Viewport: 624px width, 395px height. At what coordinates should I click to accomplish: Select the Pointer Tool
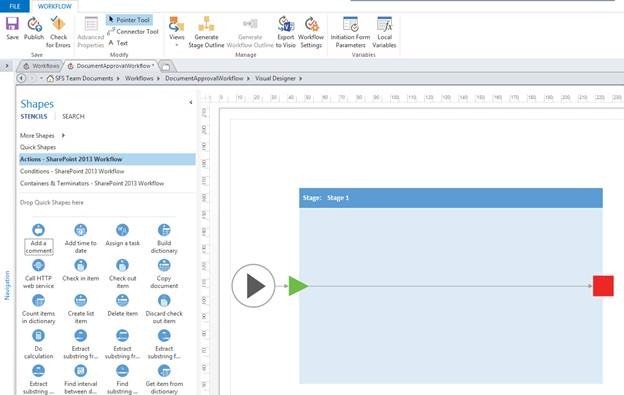tap(129, 19)
